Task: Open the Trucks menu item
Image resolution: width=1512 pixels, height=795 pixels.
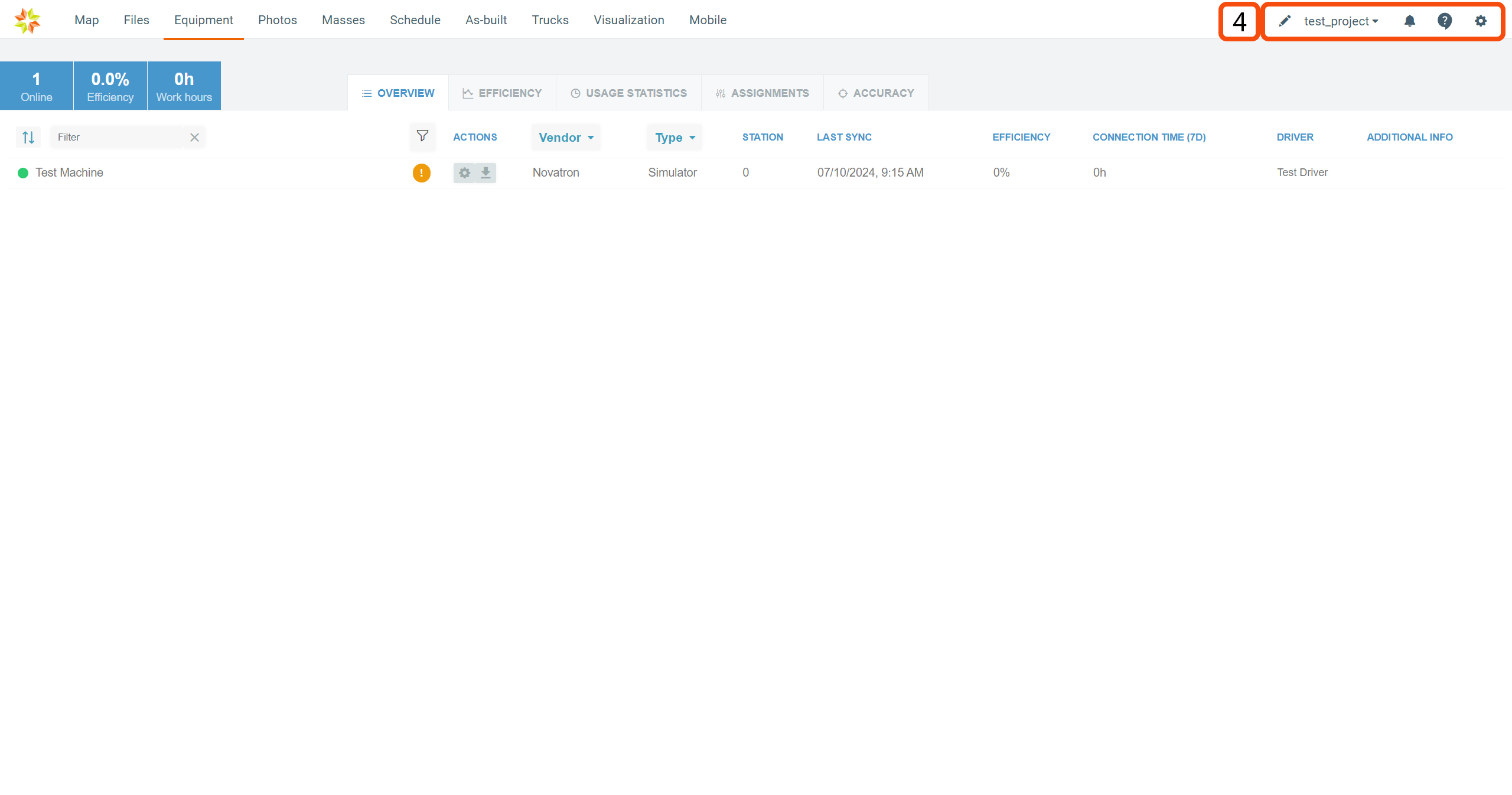Action: tap(550, 20)
